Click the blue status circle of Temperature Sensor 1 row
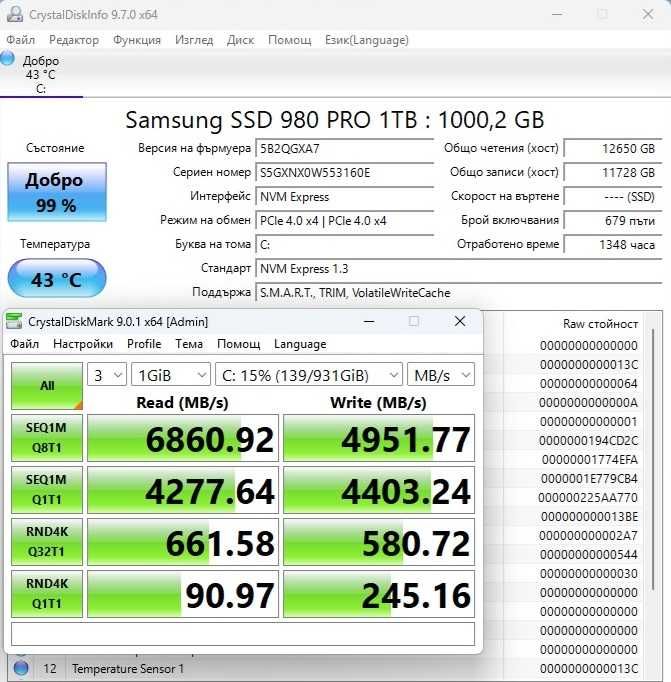The image size is (671, 682). click(21, 668)
